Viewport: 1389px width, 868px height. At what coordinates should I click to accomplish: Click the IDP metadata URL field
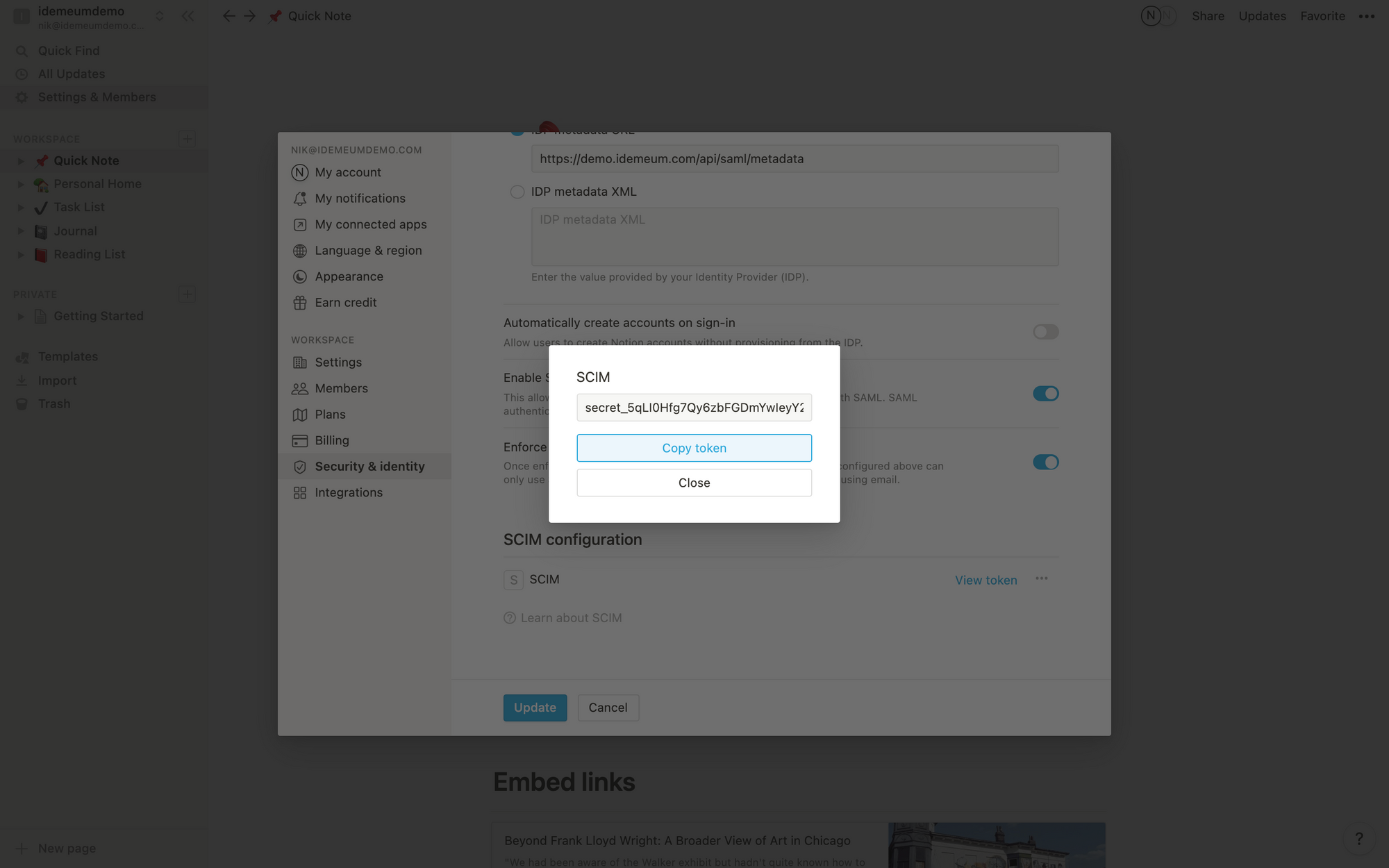tap(795, 158)
